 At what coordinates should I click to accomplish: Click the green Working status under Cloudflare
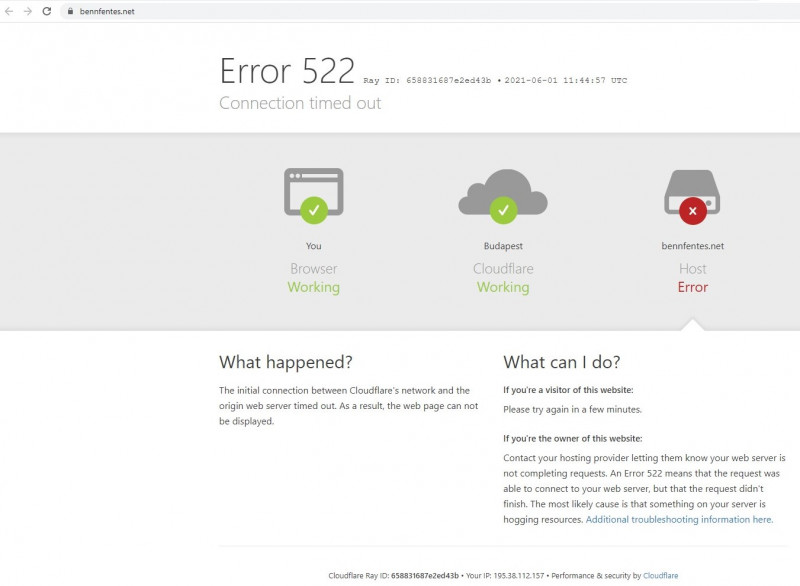(x=503, y=287)
